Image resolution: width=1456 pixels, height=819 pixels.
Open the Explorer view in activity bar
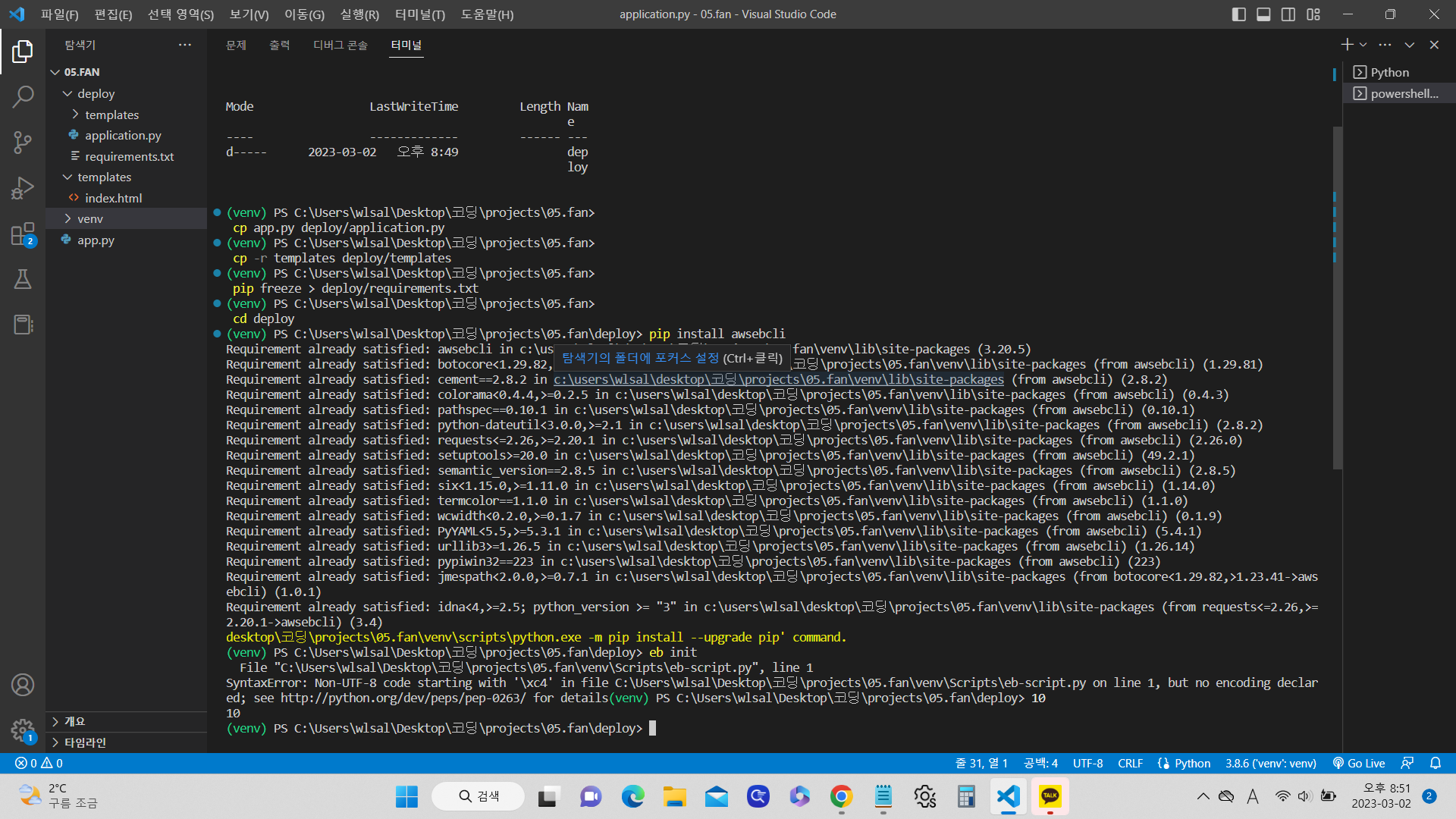(23, 52)
